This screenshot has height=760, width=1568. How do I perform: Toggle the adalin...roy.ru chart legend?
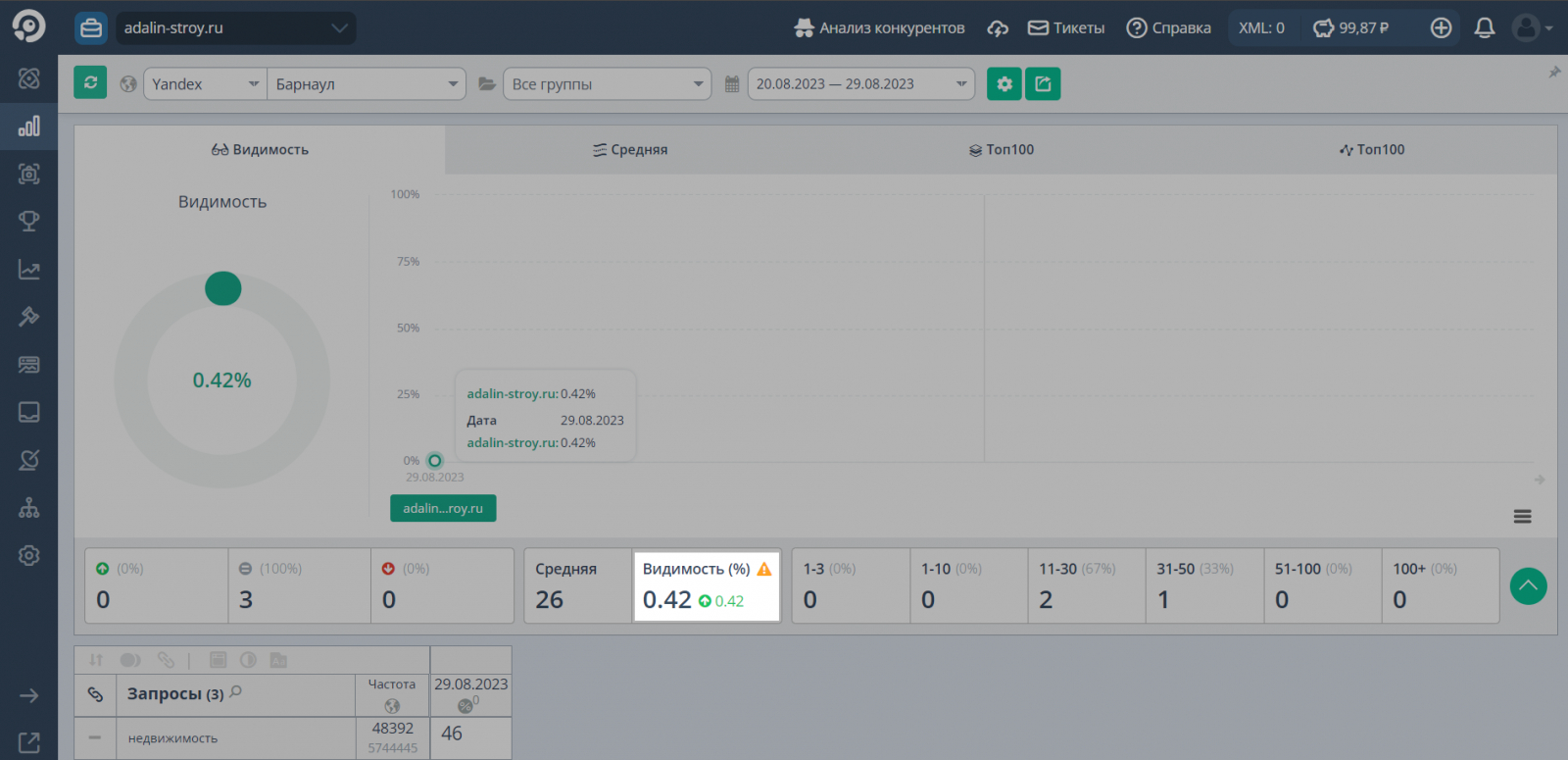point(443,508)
